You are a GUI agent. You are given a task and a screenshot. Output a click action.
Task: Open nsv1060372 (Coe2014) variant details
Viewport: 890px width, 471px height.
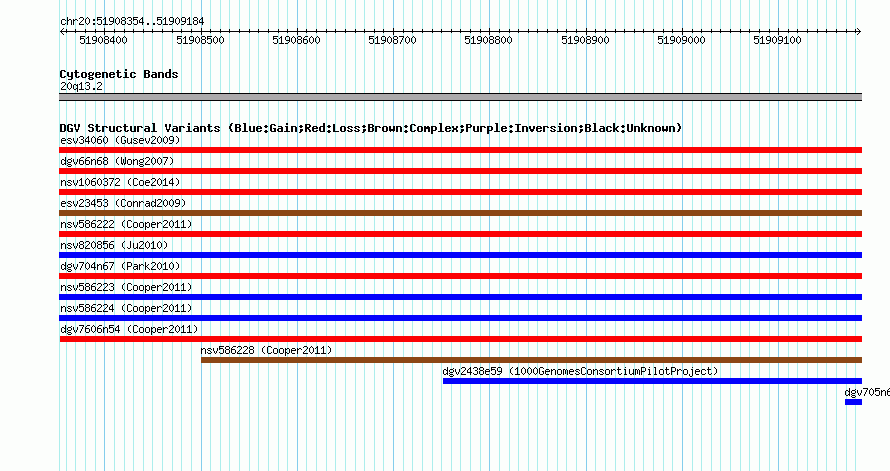tap(120, 182)
